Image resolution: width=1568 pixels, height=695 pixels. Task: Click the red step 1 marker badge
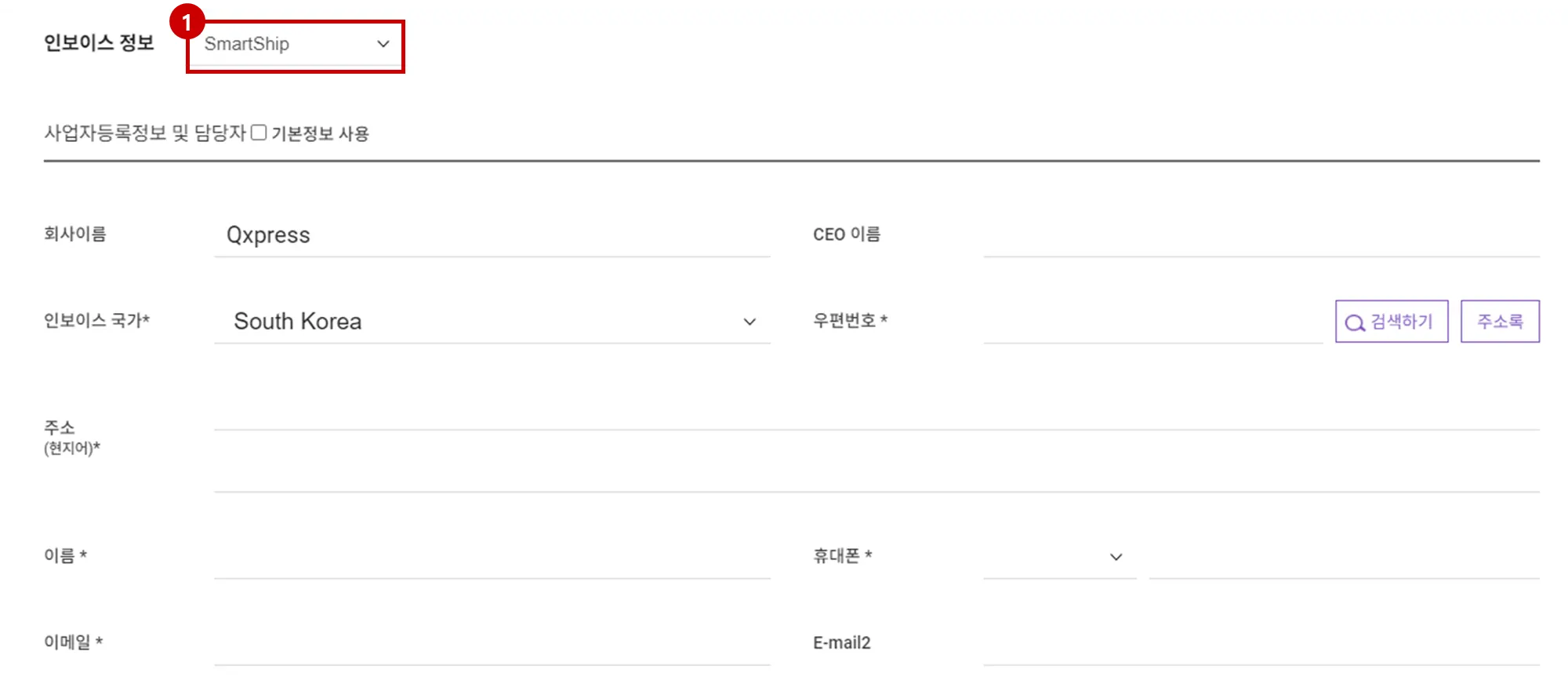point(187,22)
